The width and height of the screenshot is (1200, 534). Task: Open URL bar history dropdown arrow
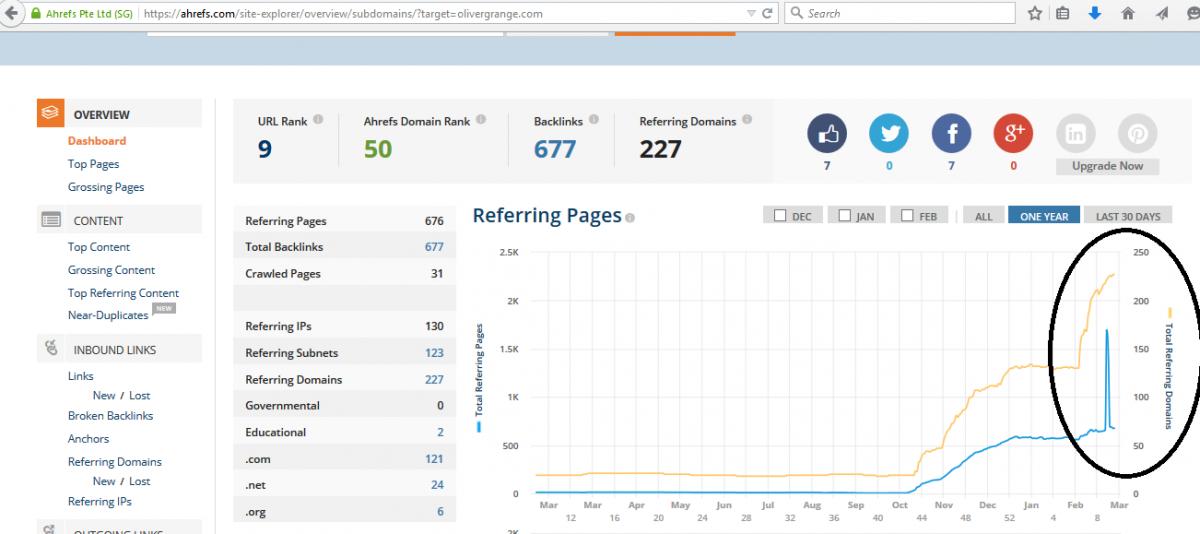coord(751,13)
